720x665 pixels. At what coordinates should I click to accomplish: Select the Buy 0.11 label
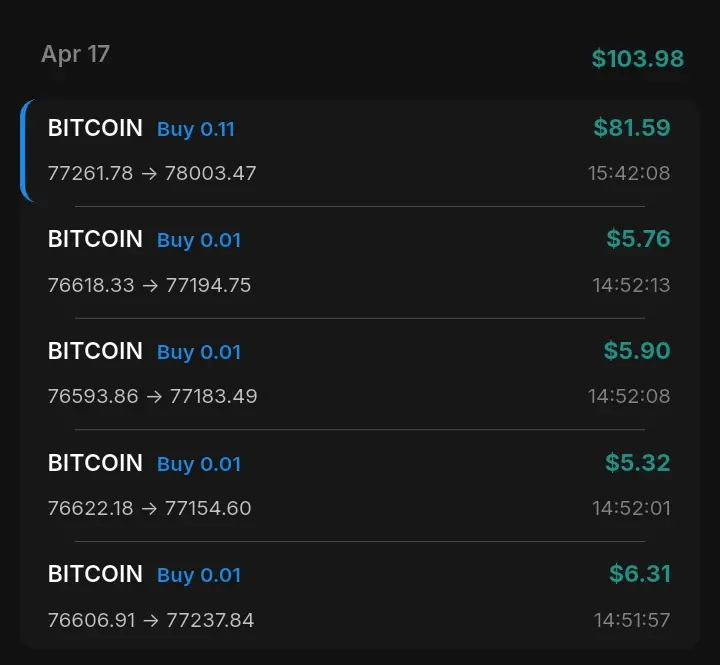196,129
